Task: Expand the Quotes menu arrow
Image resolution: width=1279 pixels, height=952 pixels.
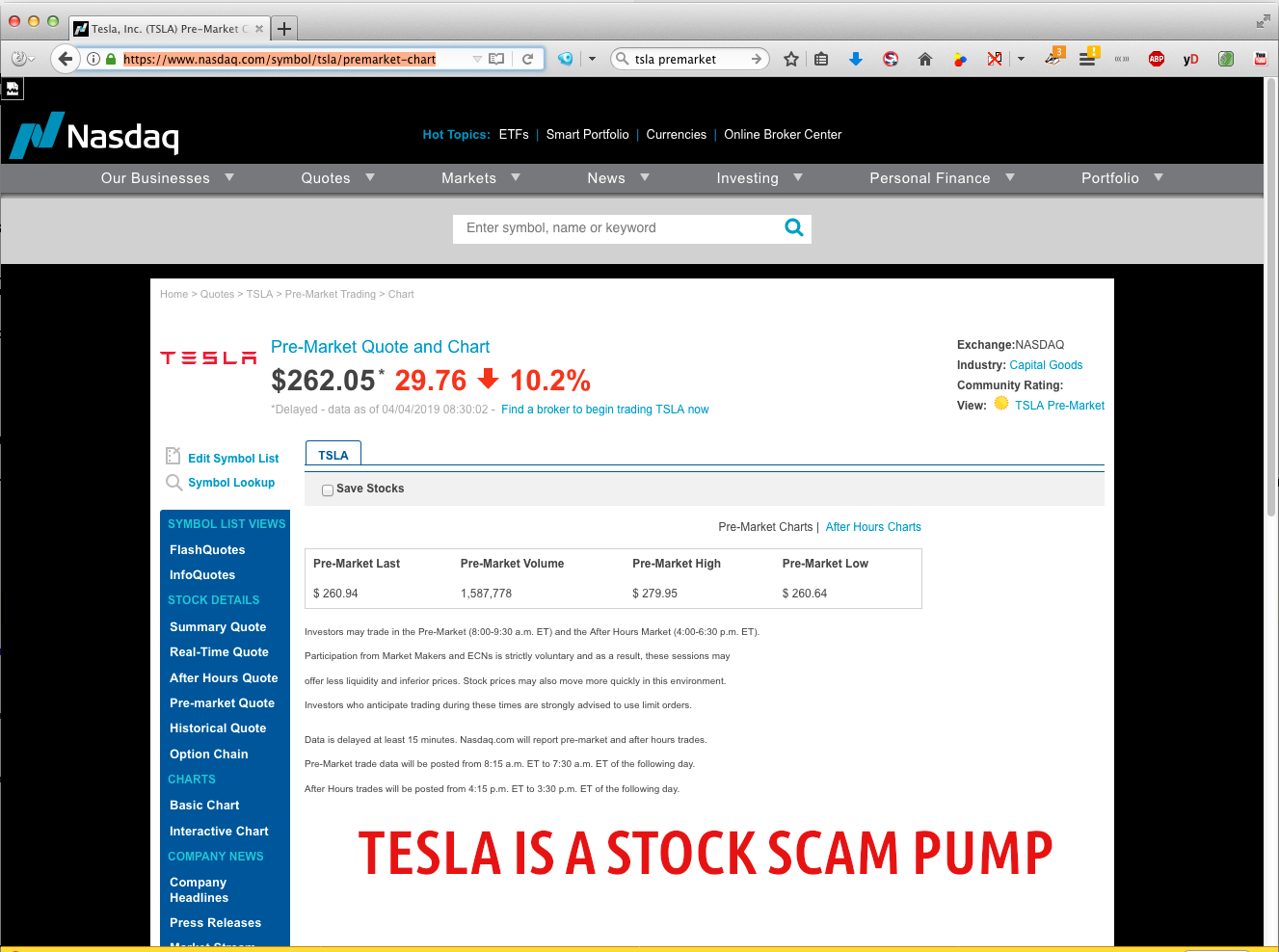Action: tap(370, 177)
